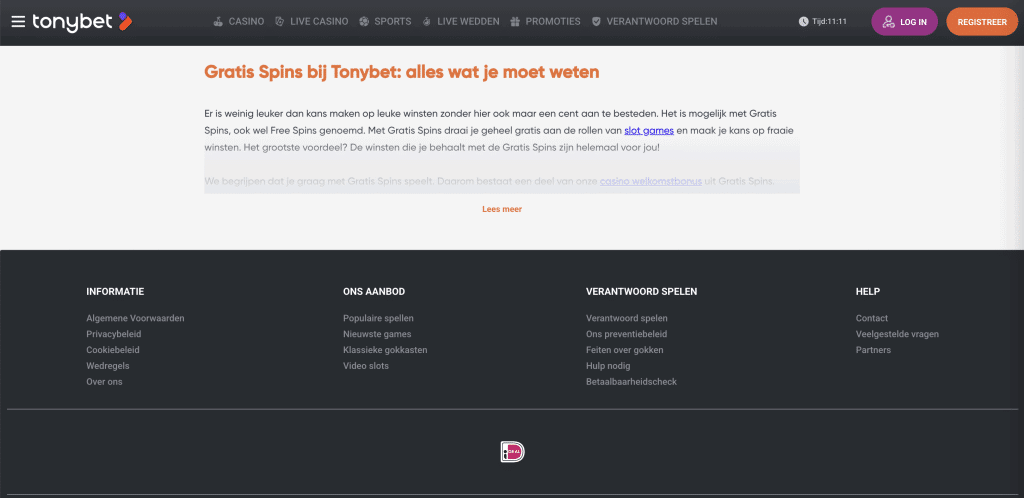The image size is (1024, 498).
Task: Click the Sports ball icon
Action: point(364,22)
